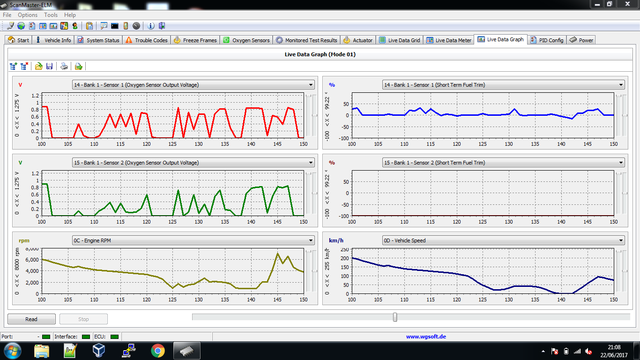This screenshot has height=360, width=640.
Task: Click the add graph icon with green marker
Action: click(x=13, y=66)
